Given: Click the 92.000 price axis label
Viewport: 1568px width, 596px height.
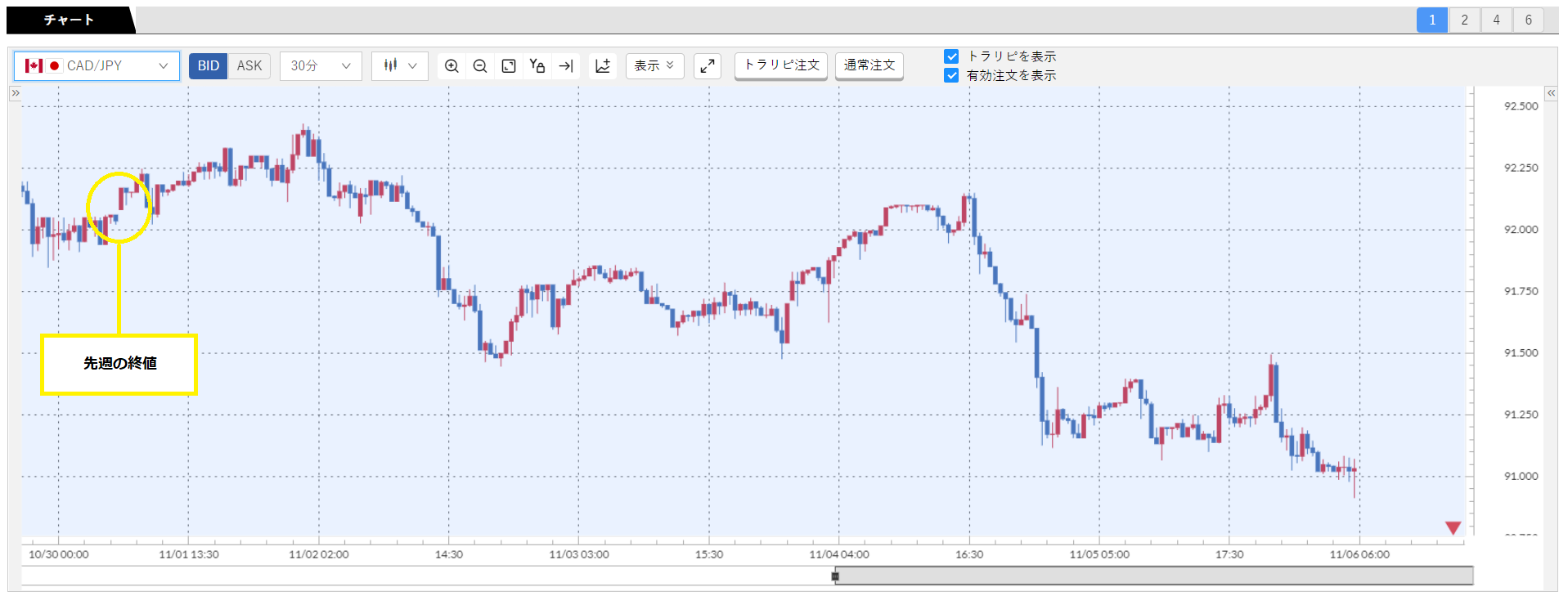Looking at the screenshot, I should [1521, 230].
